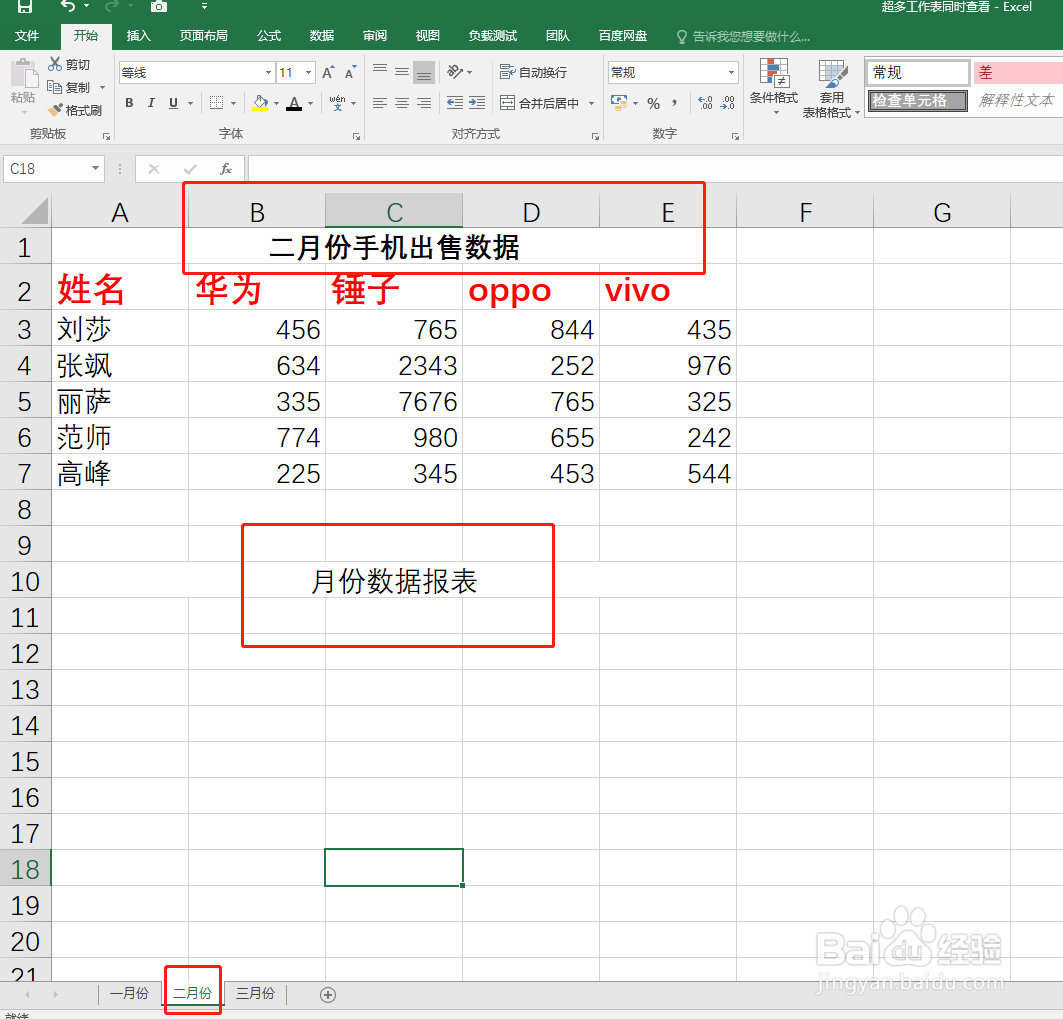Click the Save icon in quick access toolbar
The width and height of the screenshot is (1063, 1019).
pyautogui.click(x=24, y=7)
